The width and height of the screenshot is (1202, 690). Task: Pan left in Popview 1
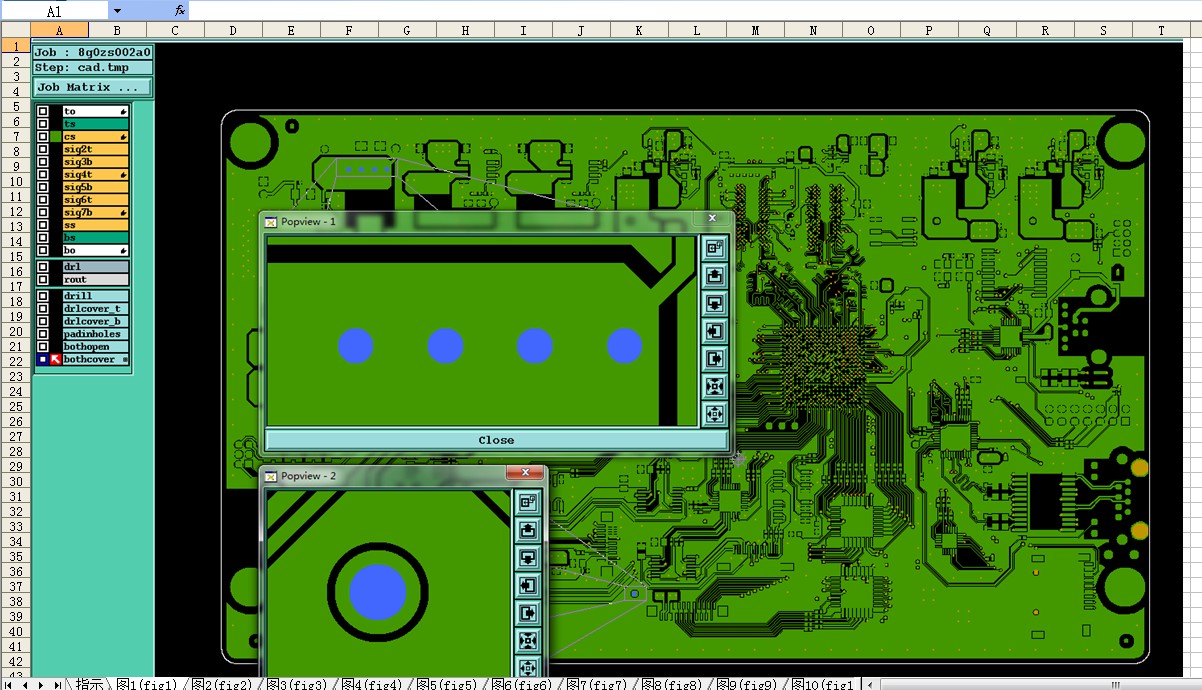click(715, 331)
